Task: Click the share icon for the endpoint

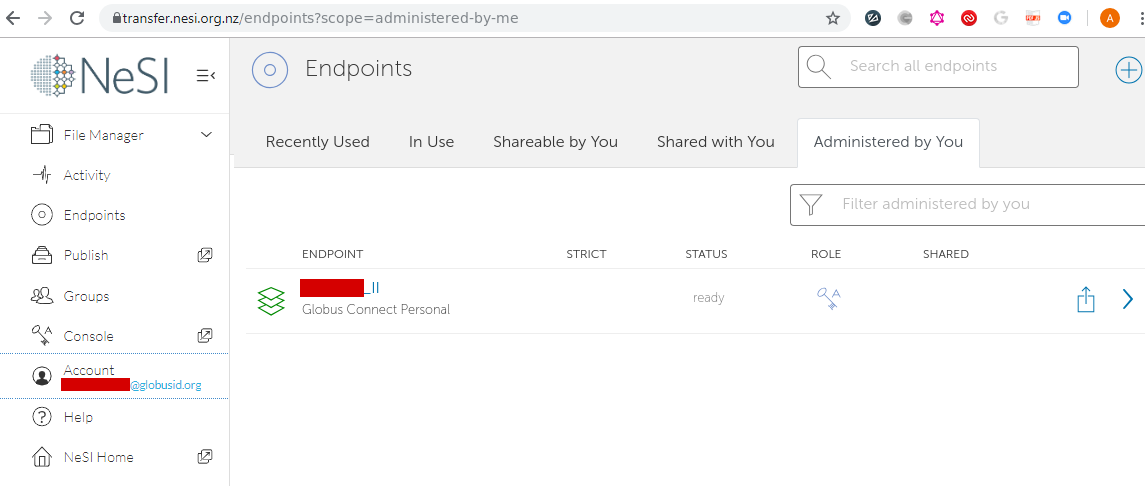Action: (x=1086, y=299)
